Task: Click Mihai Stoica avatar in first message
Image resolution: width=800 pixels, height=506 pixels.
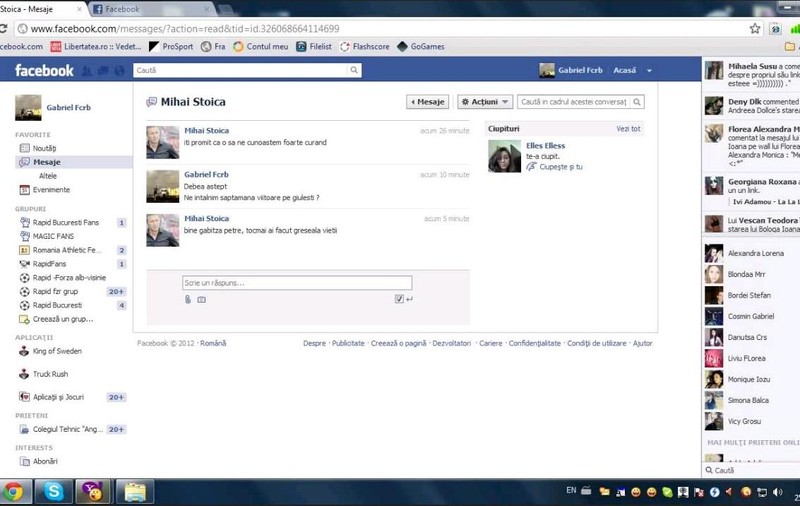Action: [x=163, y=142]
